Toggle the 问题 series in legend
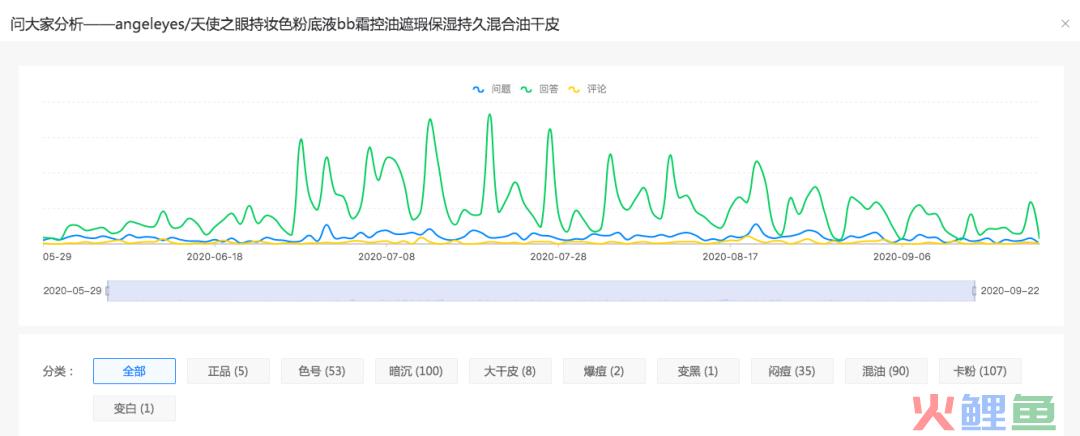Image resolution: width=1080 pixels, height=436 pixels. coord(491,89)
